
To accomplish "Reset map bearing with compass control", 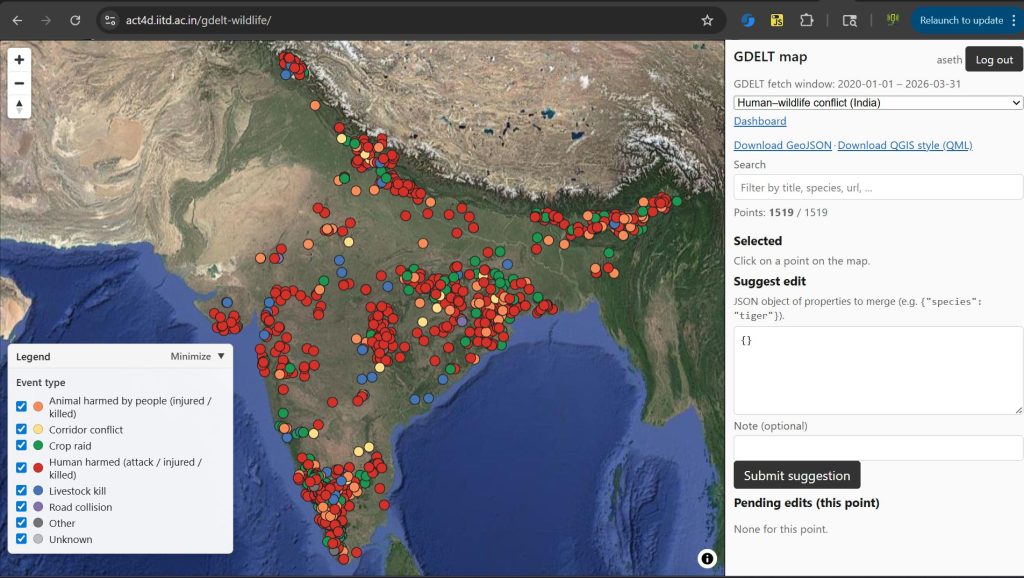I will tap(19, 106).
